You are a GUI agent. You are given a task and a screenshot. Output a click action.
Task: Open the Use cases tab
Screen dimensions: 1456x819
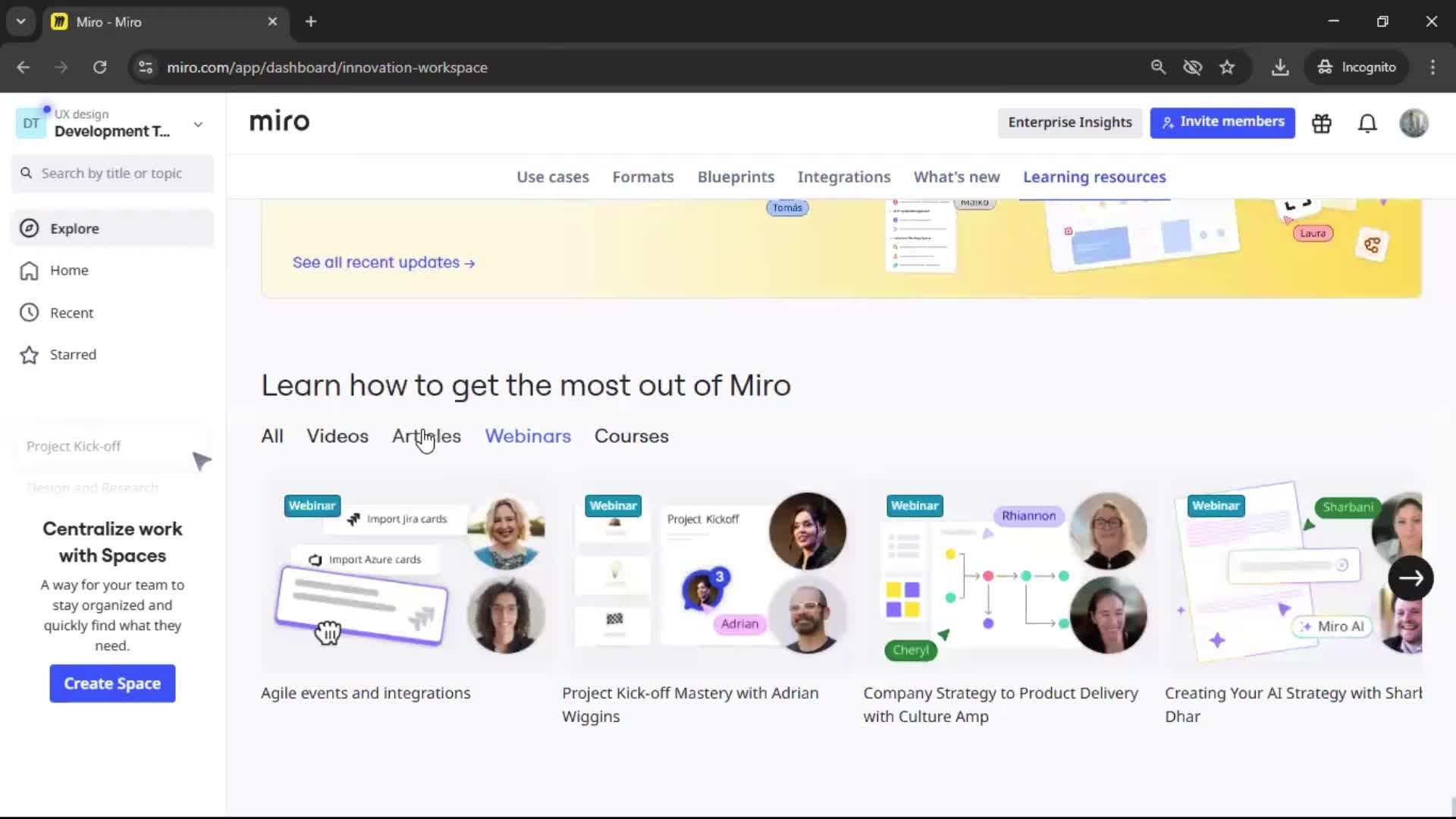[553, 177]
